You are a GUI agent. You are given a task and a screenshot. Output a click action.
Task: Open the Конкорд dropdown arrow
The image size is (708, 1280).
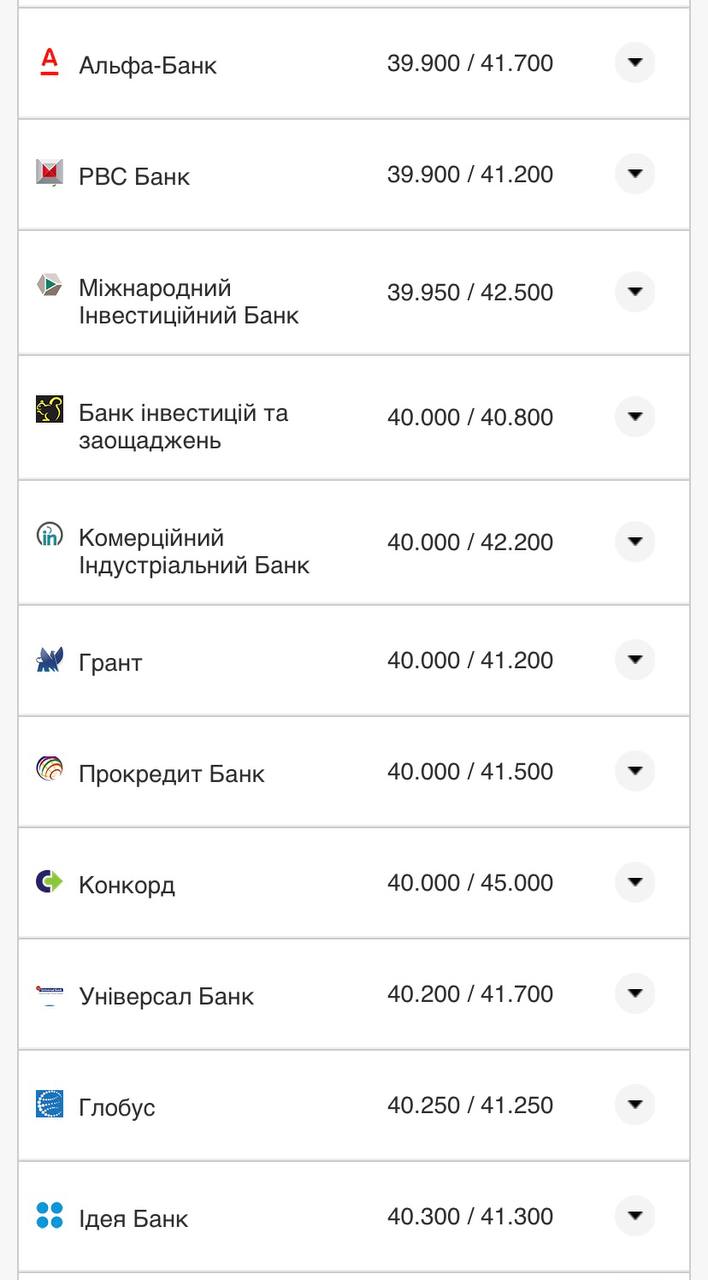point(634,883)
